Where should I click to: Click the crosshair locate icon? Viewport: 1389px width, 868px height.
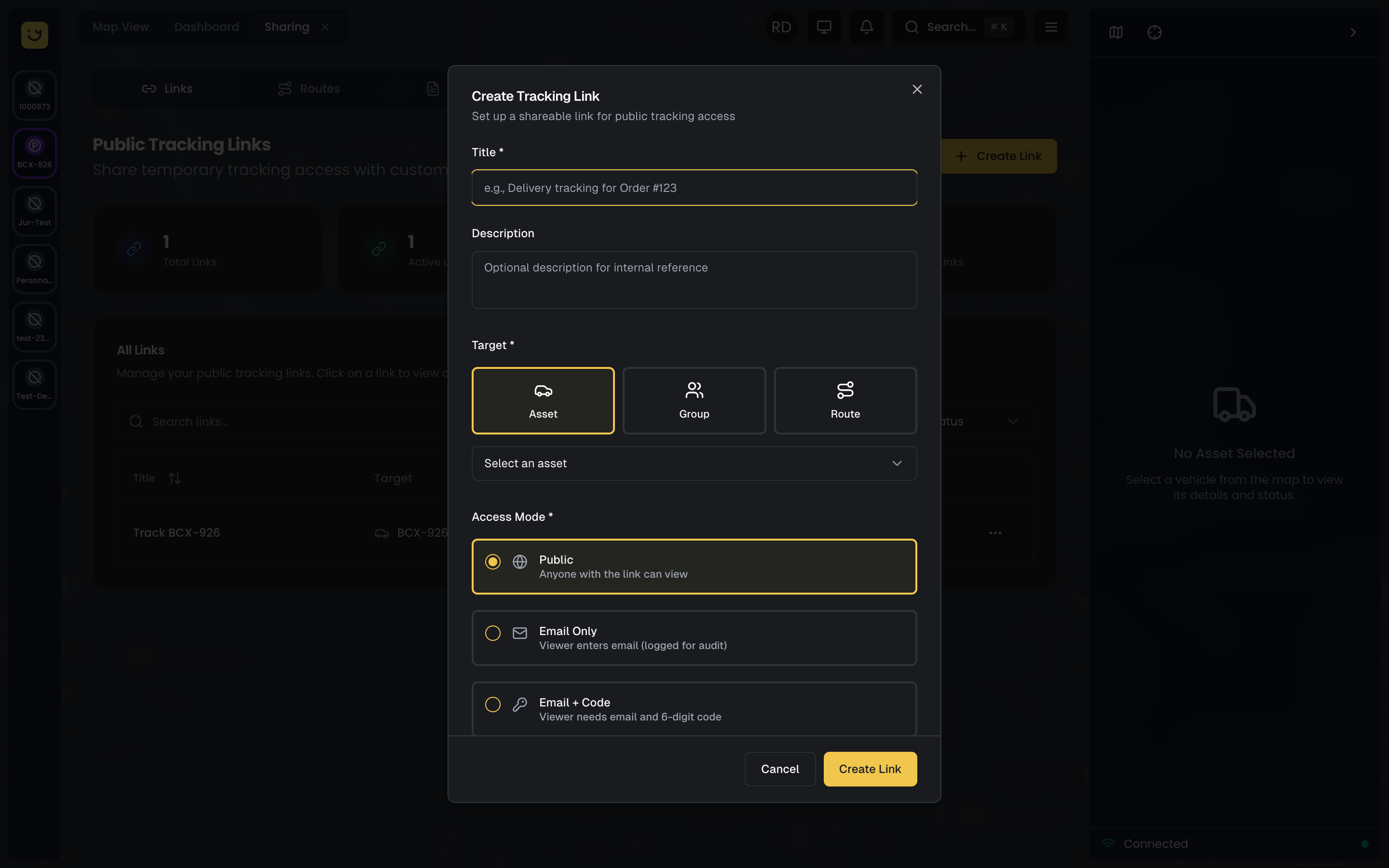(1154, 33)
